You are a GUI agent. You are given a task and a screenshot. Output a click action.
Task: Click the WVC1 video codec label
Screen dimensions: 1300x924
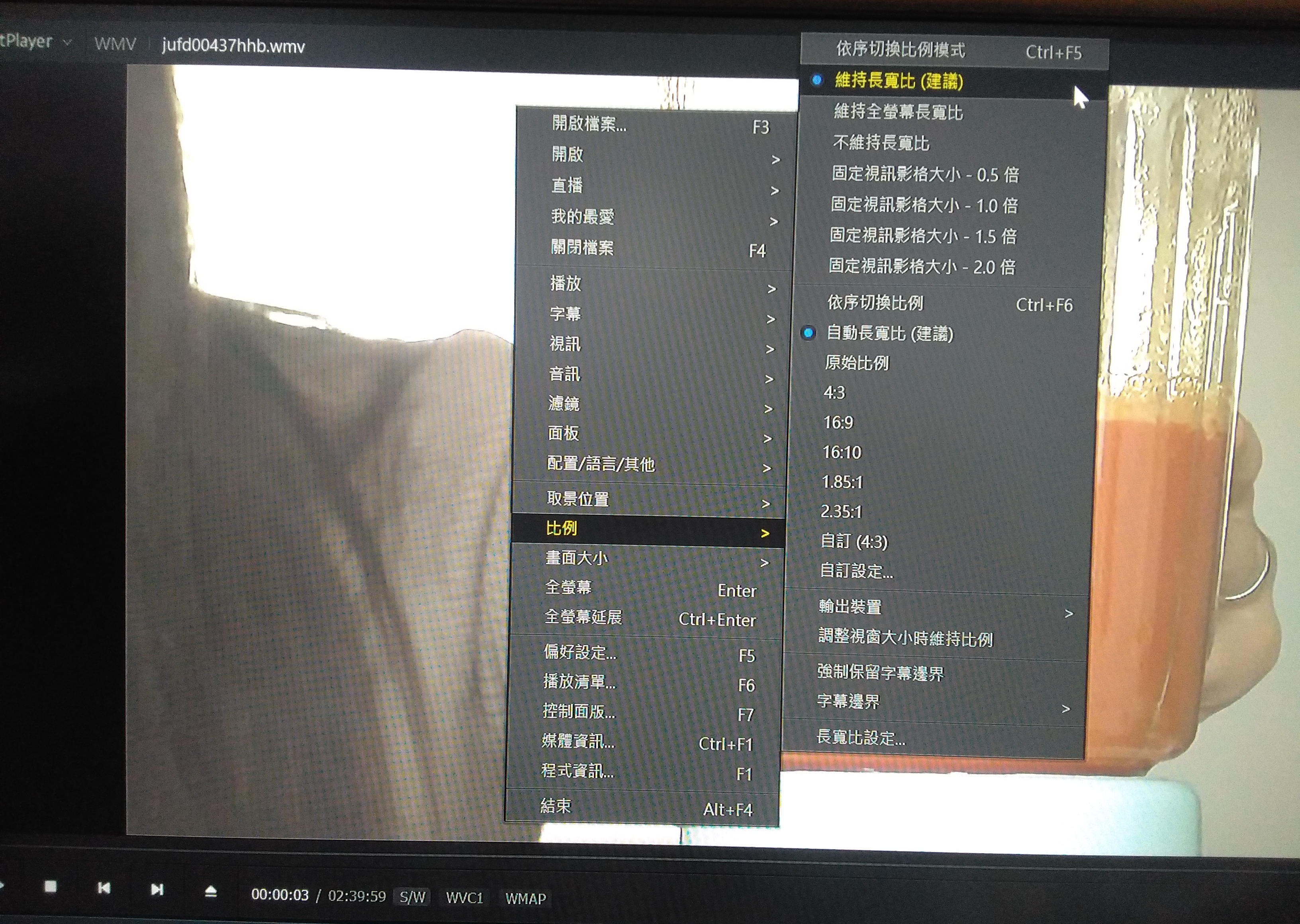464,898
